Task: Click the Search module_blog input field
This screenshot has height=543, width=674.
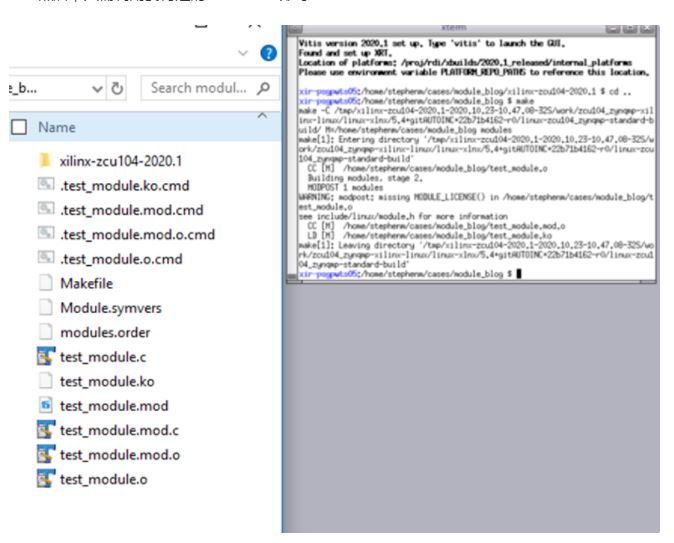Action: [x=195, y=88]
